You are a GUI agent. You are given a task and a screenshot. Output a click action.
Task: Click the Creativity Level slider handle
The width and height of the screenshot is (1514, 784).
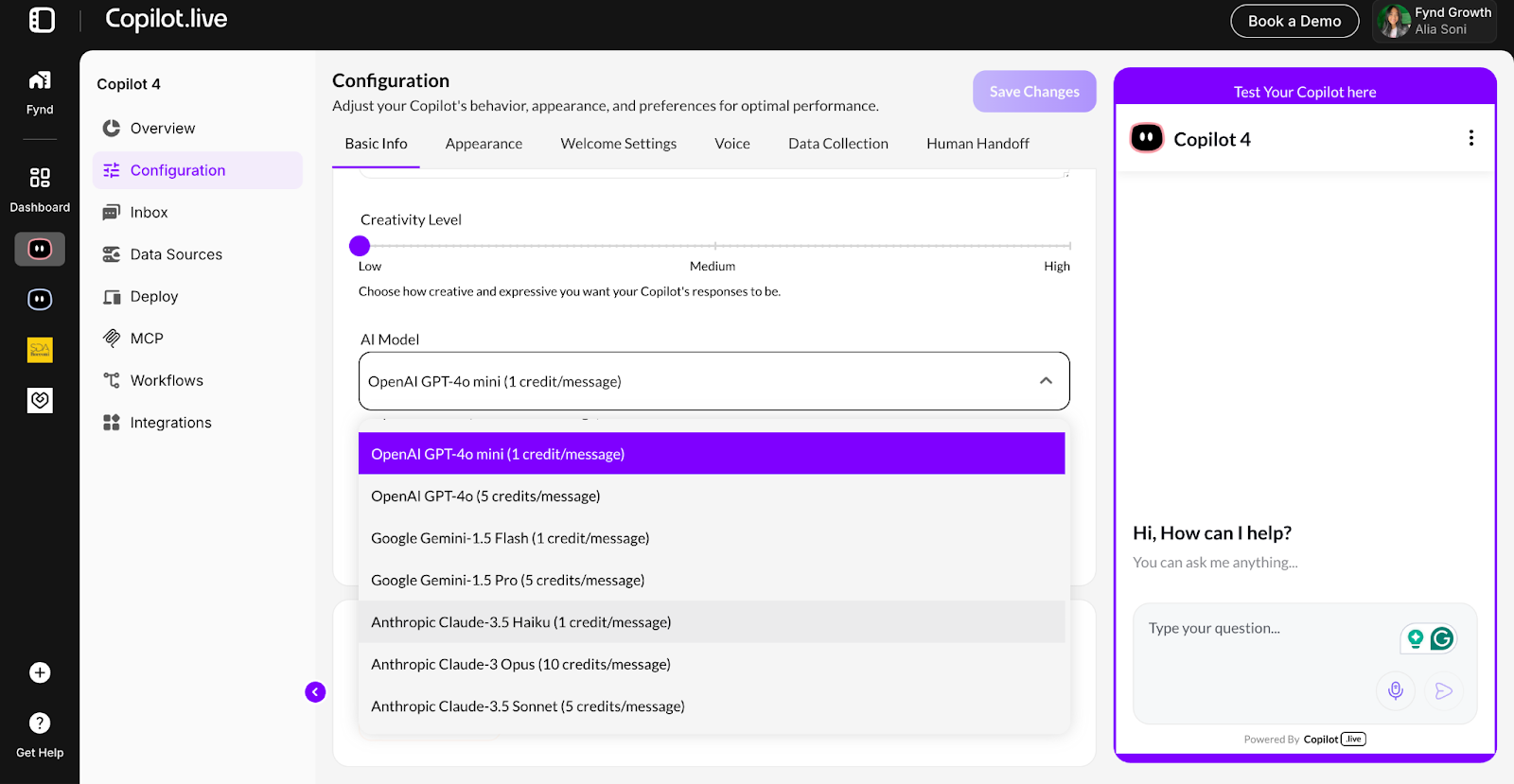tap(360, 246)
